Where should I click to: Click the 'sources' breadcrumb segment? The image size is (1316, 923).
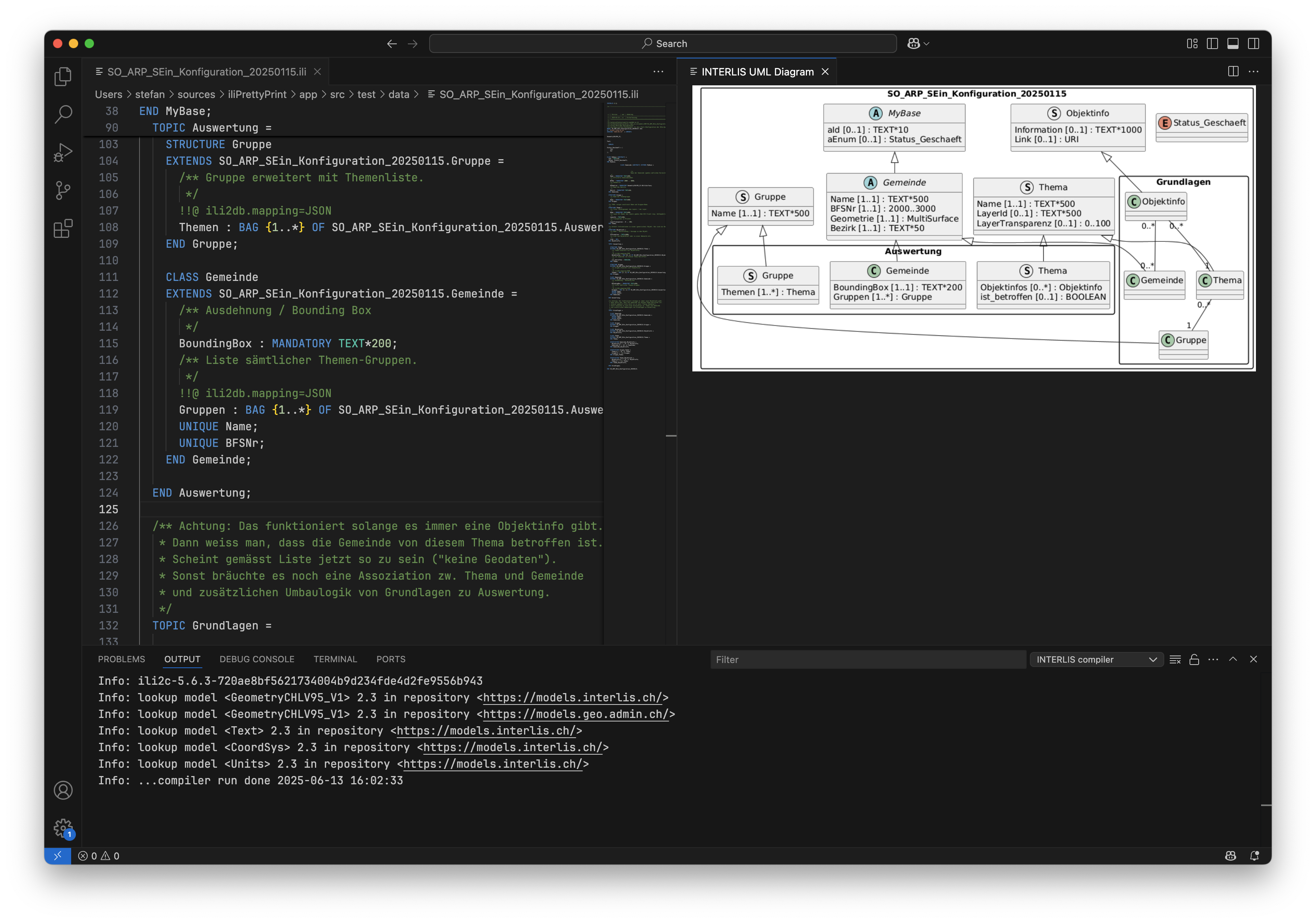196,94
